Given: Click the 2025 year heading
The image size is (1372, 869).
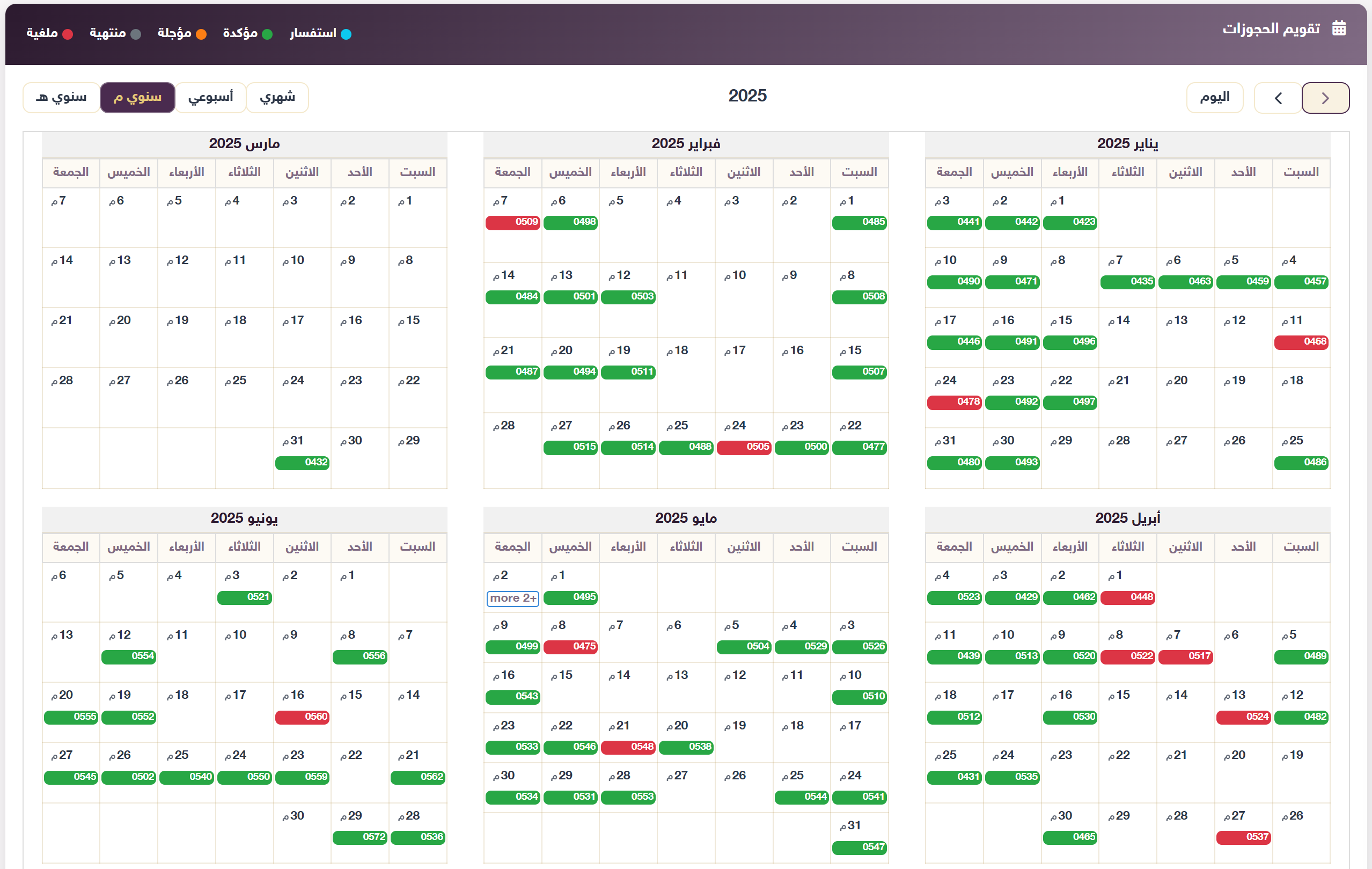Looking at the screenshot, I should coord(747,96).
